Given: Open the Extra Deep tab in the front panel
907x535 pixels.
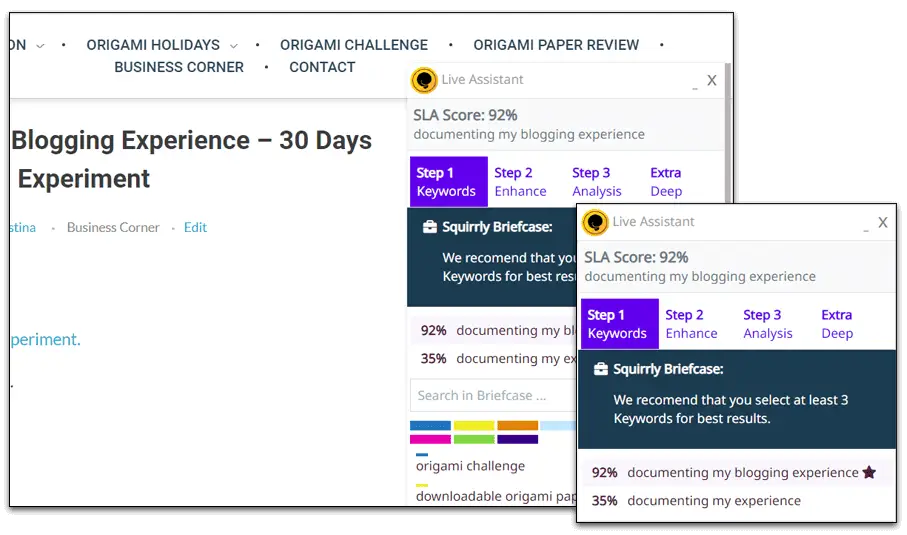Looking at the screenshot, I should coord(837,324).
